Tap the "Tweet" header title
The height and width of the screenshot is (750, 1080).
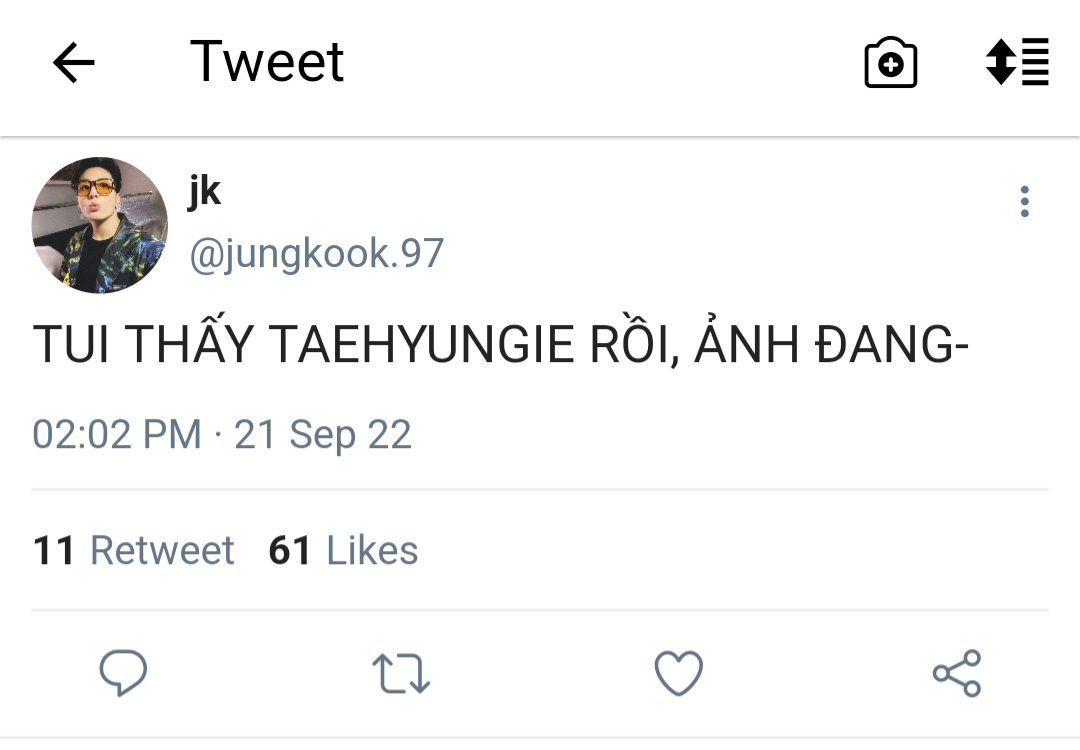(267, 62)
